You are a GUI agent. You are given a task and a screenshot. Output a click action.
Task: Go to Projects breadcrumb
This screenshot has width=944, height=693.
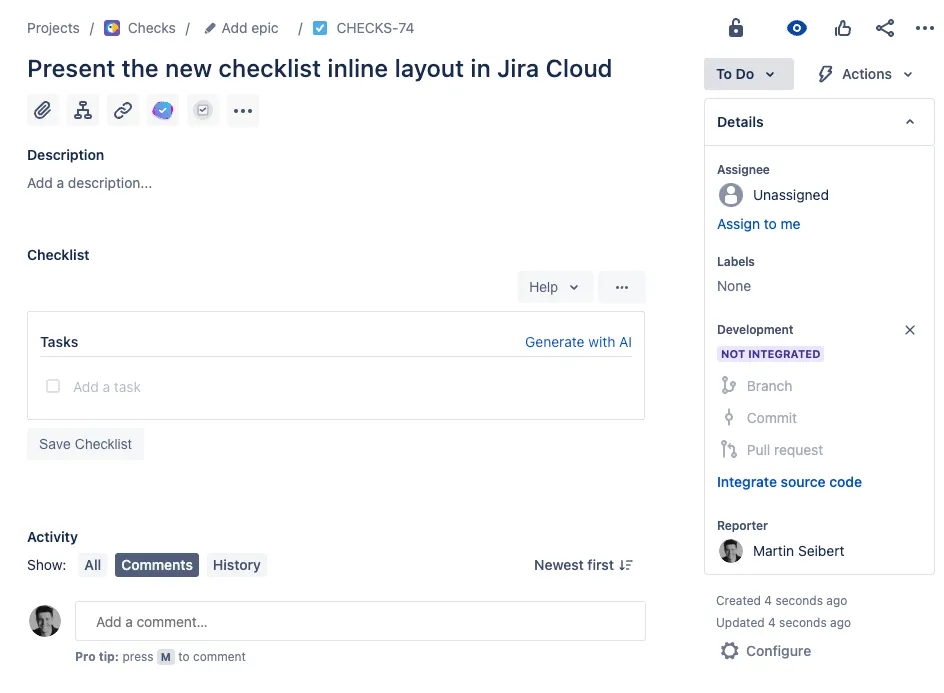pos(53,28)
